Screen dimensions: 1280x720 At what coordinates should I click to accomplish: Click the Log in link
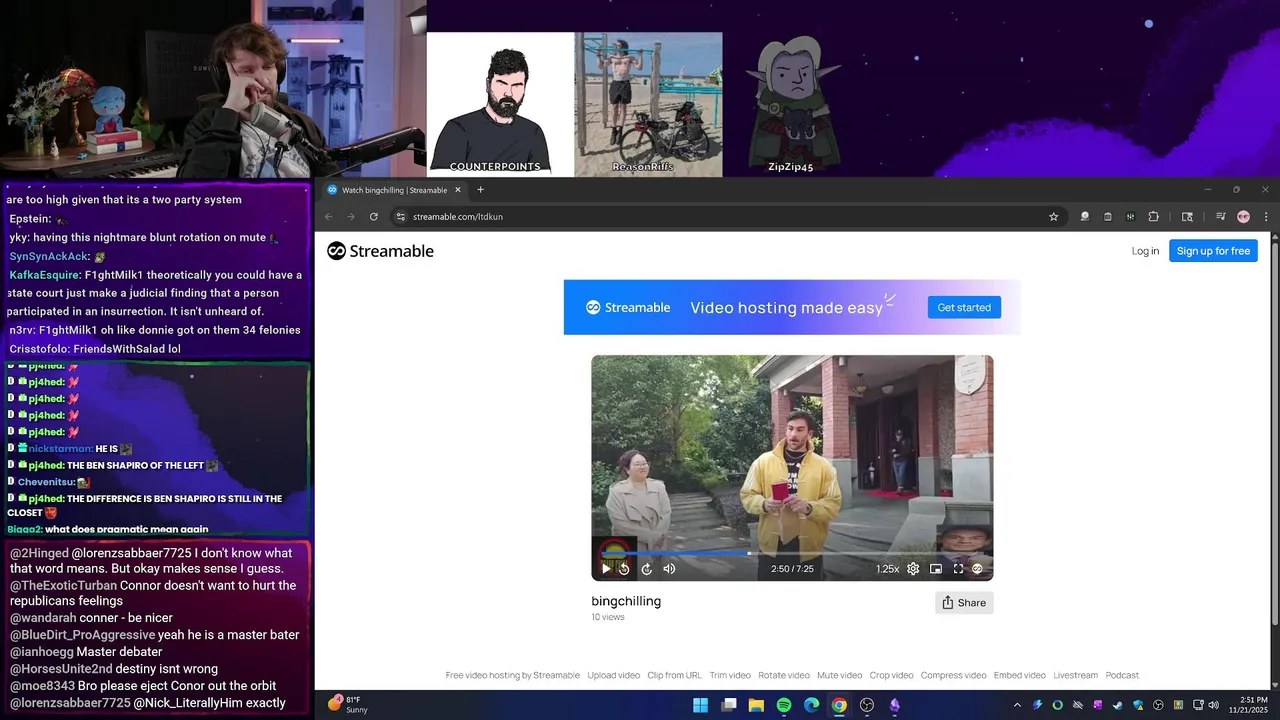tap(1145, 251)
